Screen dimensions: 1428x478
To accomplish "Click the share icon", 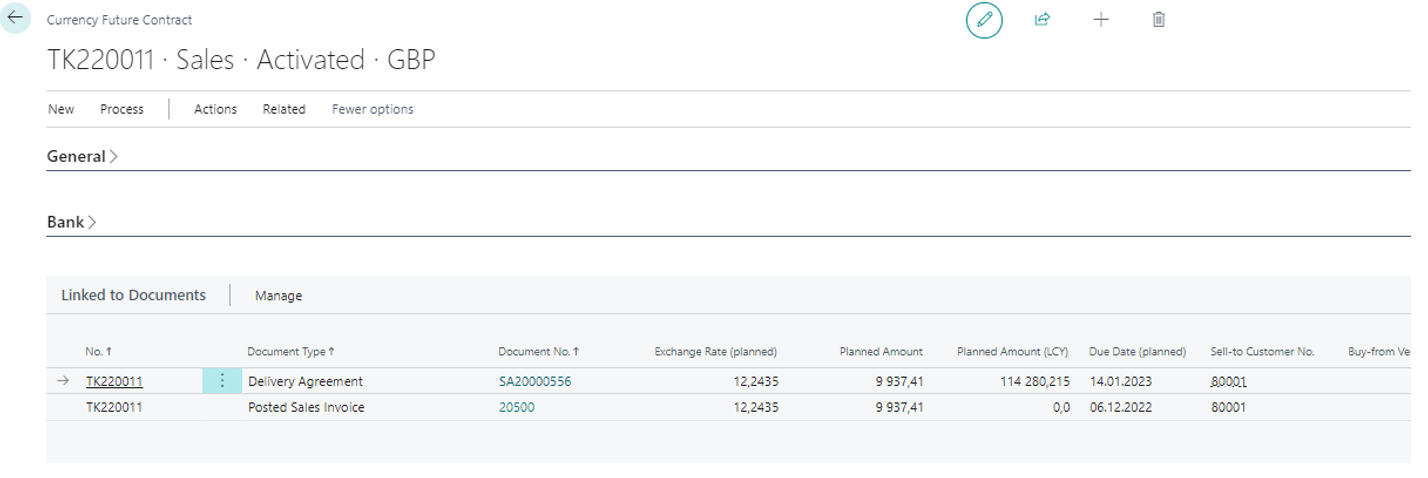I will coord(1042,20).
